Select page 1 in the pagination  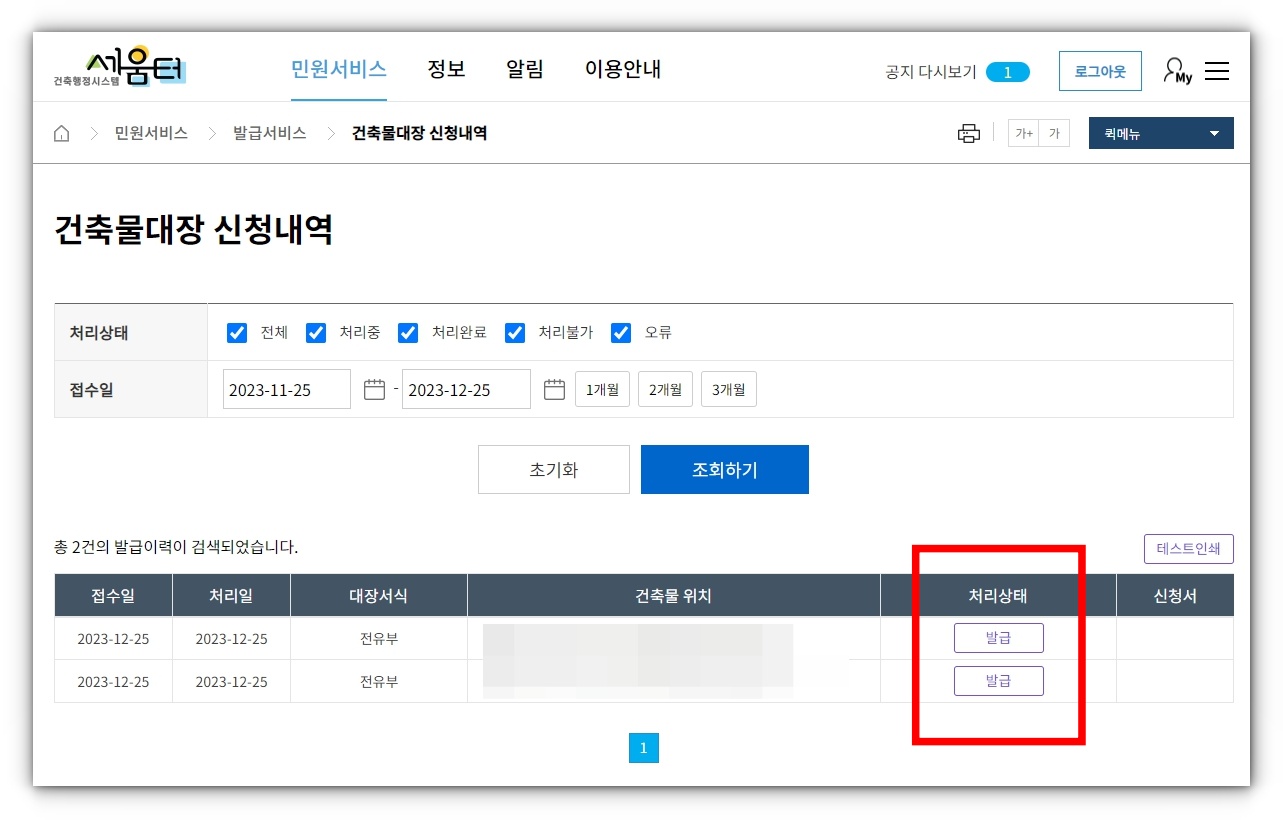[x=643, y=747]
